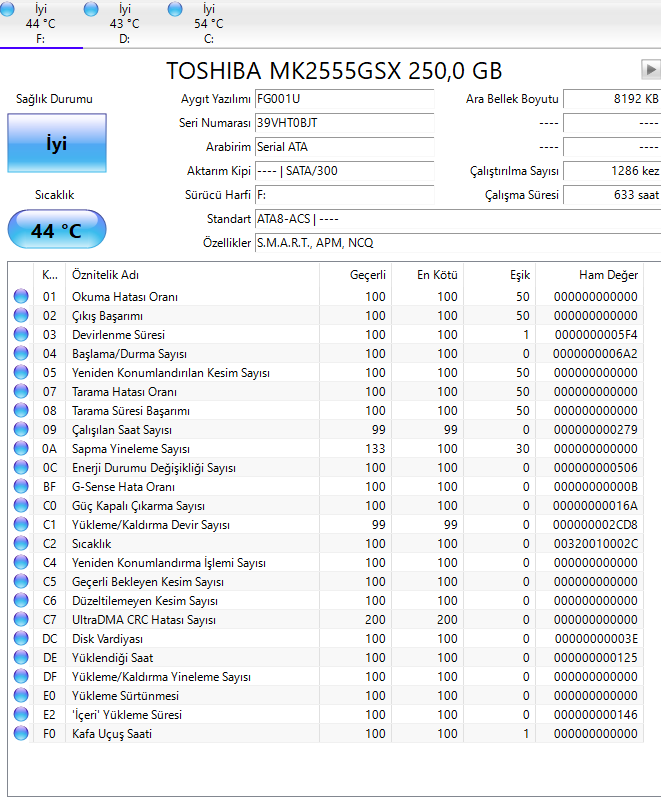Select the serial number field 39VHT0BJT
The image size is (661, 797).
pyautogui.click(x=344, y=123)
